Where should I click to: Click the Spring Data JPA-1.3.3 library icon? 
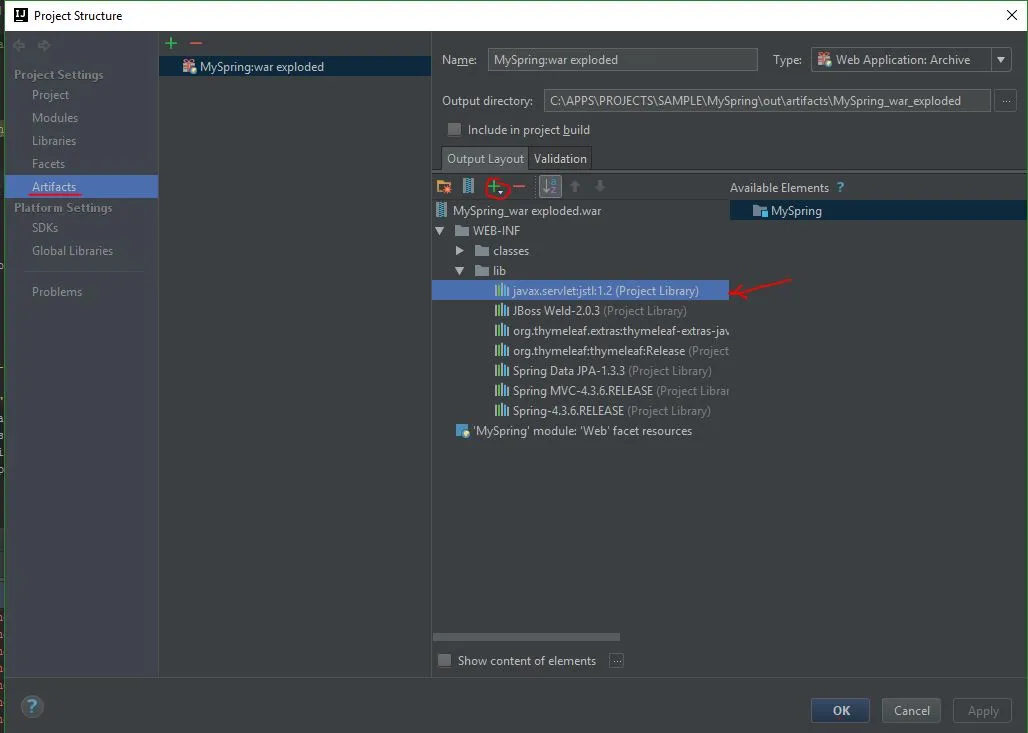click(502, 370)
